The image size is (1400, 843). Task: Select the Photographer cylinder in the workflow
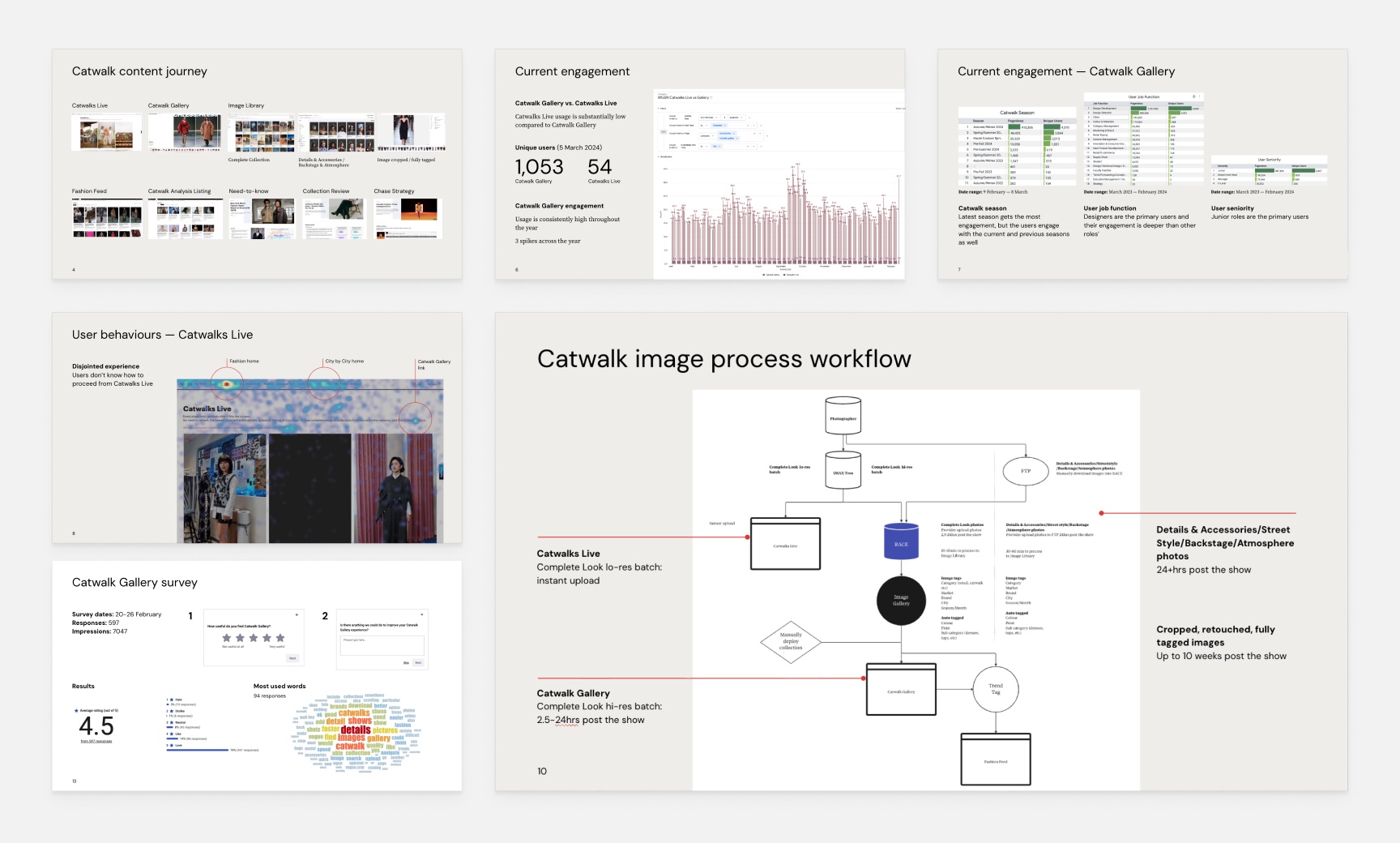pyautogui.click(x=843, y=415)
